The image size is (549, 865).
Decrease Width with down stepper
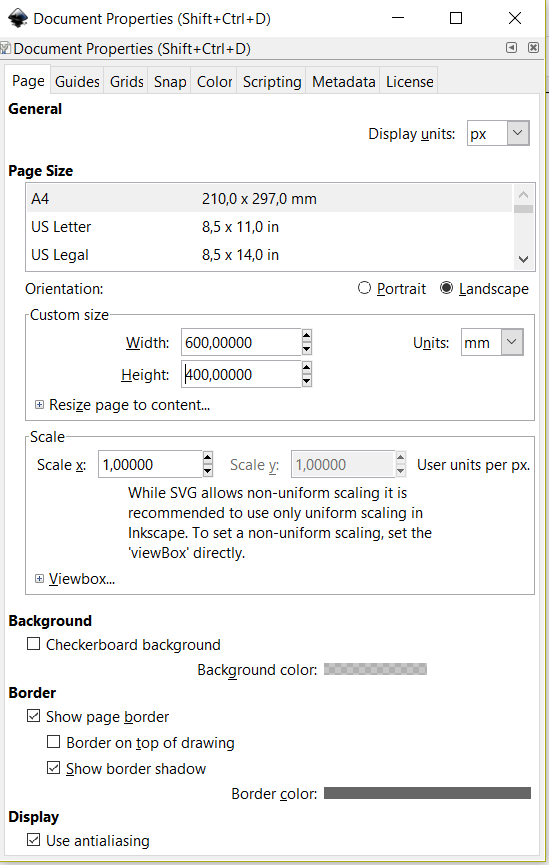coord(307,349)
